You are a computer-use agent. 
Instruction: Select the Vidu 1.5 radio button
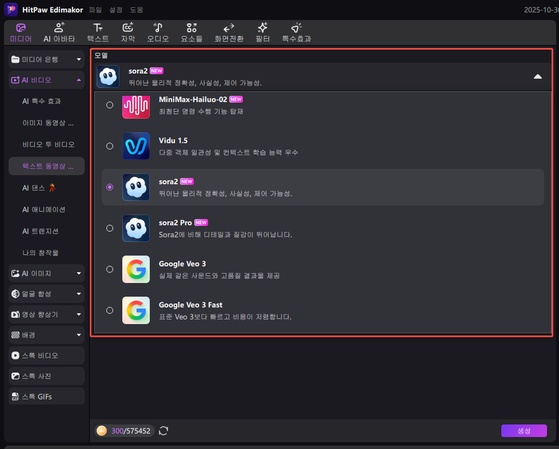pyautogui.click(x=110, y=146)
